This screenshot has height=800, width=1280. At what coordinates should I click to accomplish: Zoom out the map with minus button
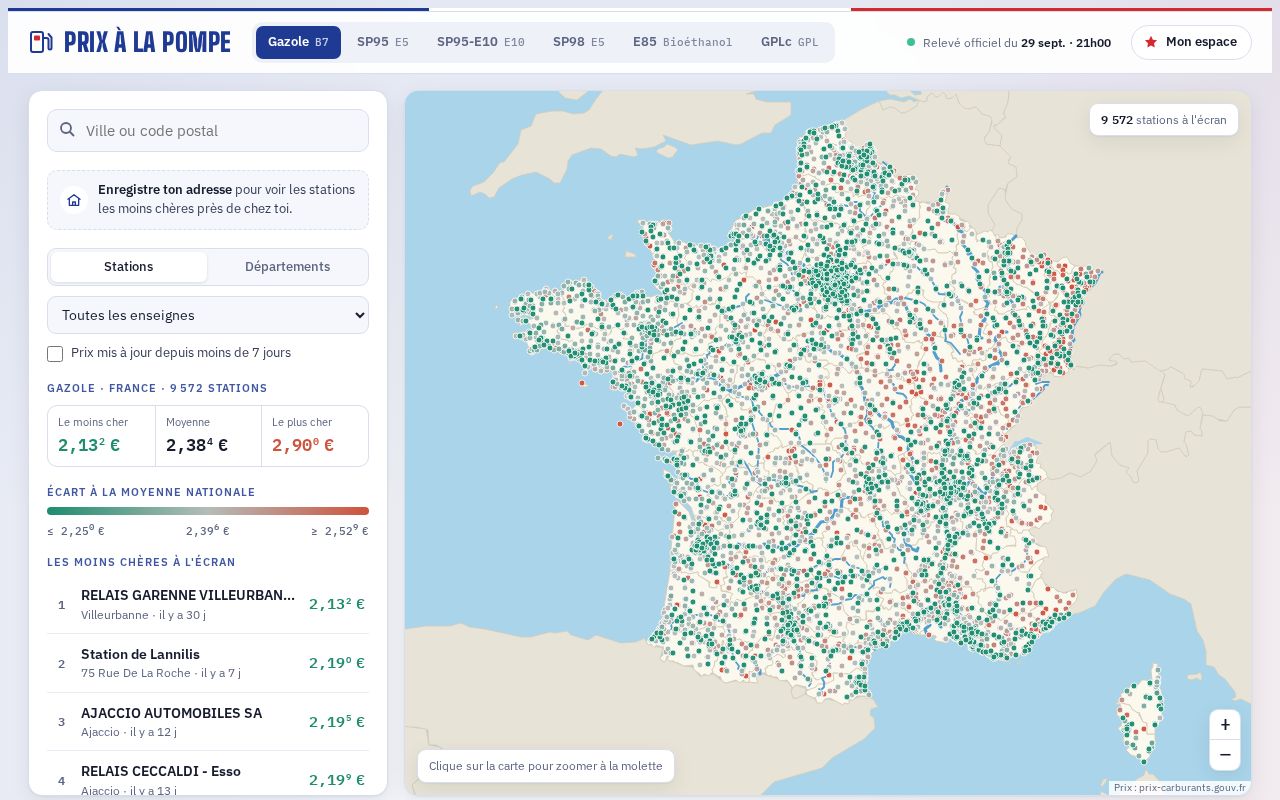click(x=1225, y=755)
